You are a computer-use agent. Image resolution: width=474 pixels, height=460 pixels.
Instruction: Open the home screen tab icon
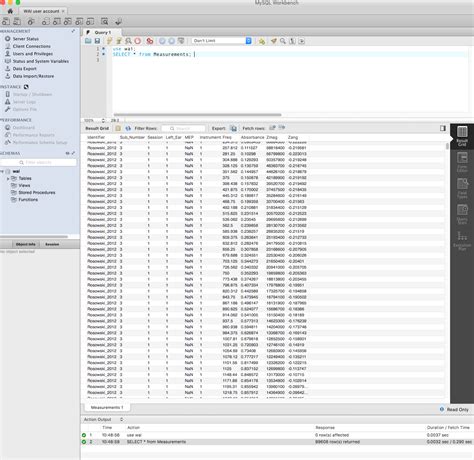point(10,11)
